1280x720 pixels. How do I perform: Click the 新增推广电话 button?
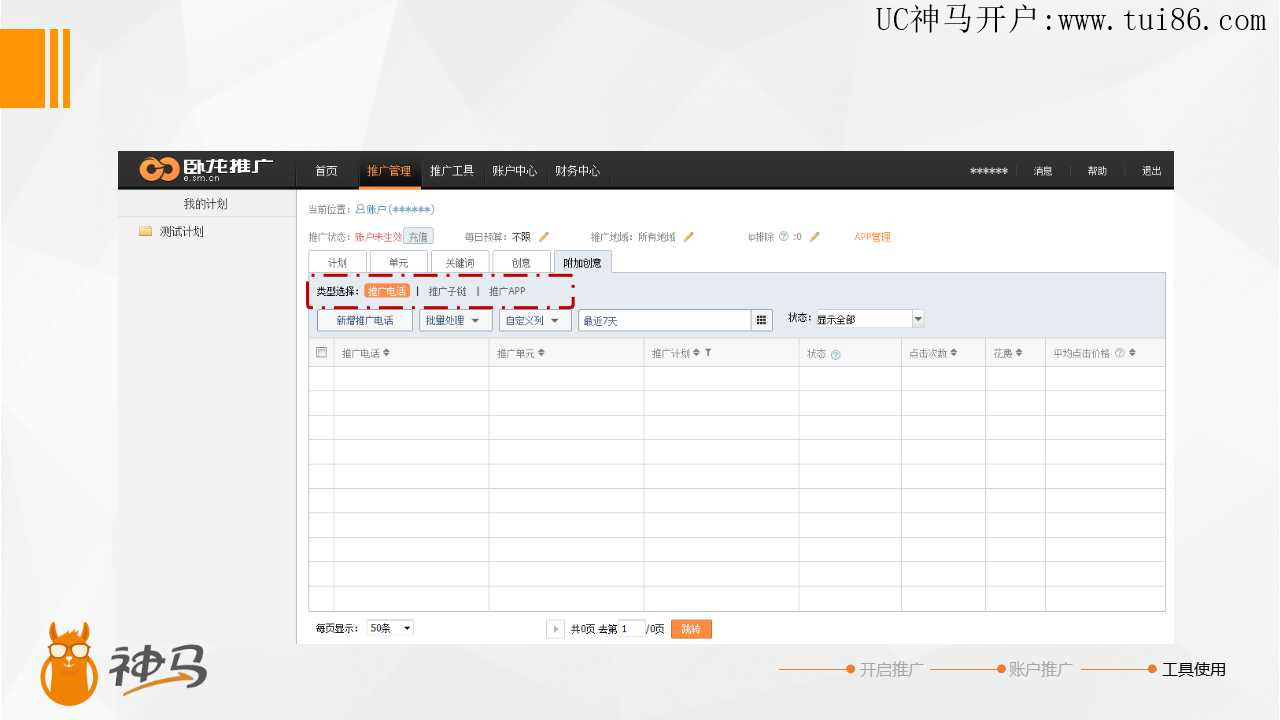(364, 320)
